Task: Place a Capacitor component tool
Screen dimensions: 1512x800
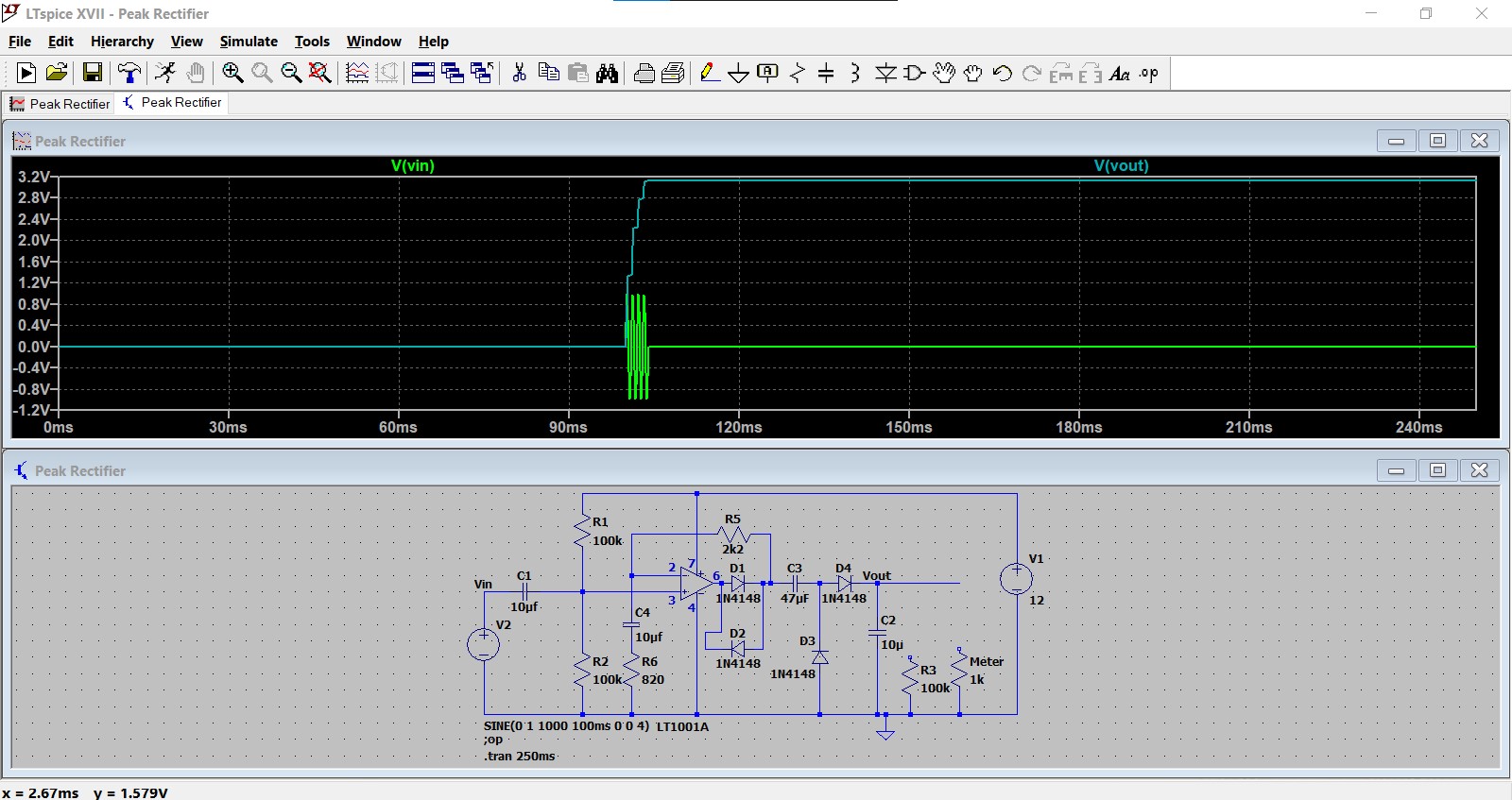Action: [826, 73]
